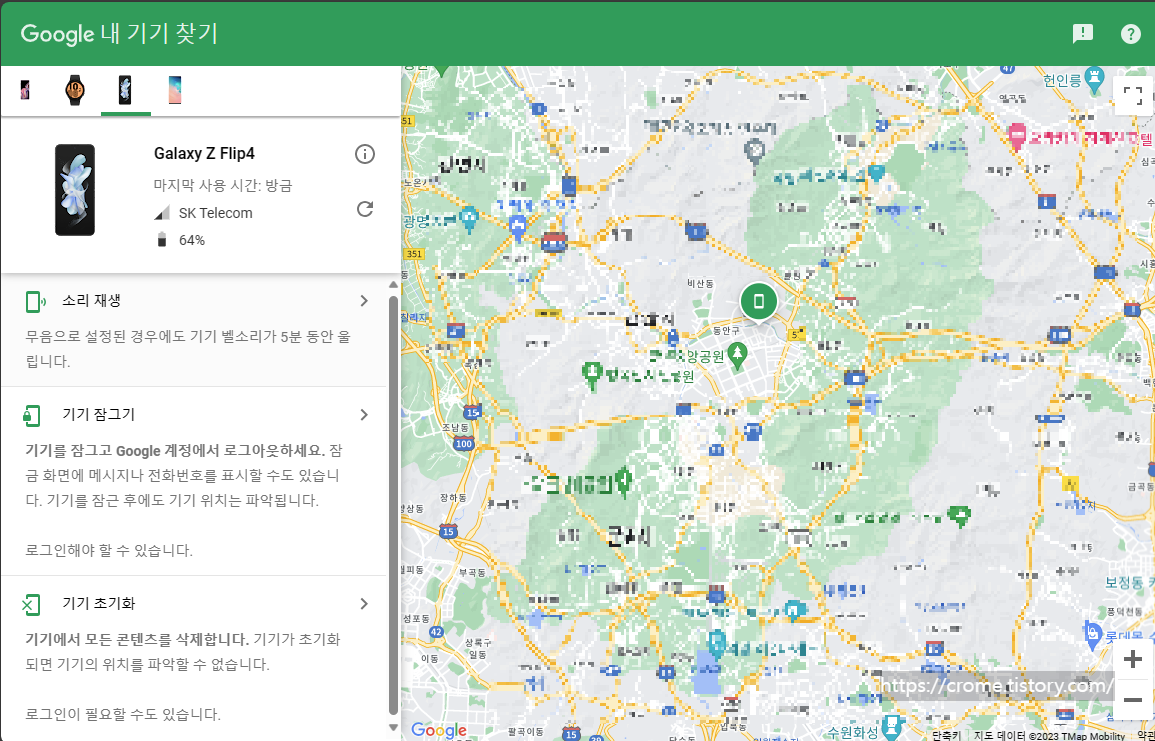
Task: Click the pink hotel marker on map
Action: click(1017, 135)
